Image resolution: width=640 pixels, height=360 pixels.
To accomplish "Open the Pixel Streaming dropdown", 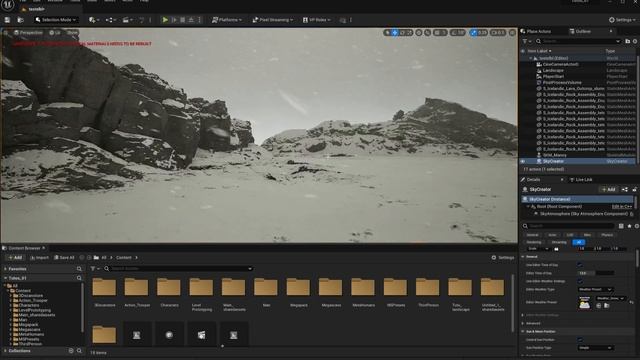I will tap(273, 20).
